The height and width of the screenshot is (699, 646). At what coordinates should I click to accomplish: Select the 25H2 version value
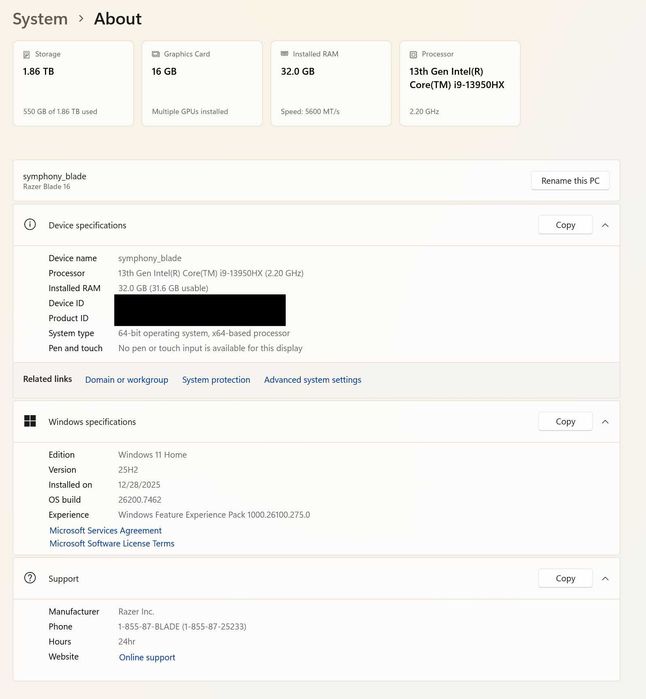click(x=128, y=470)
